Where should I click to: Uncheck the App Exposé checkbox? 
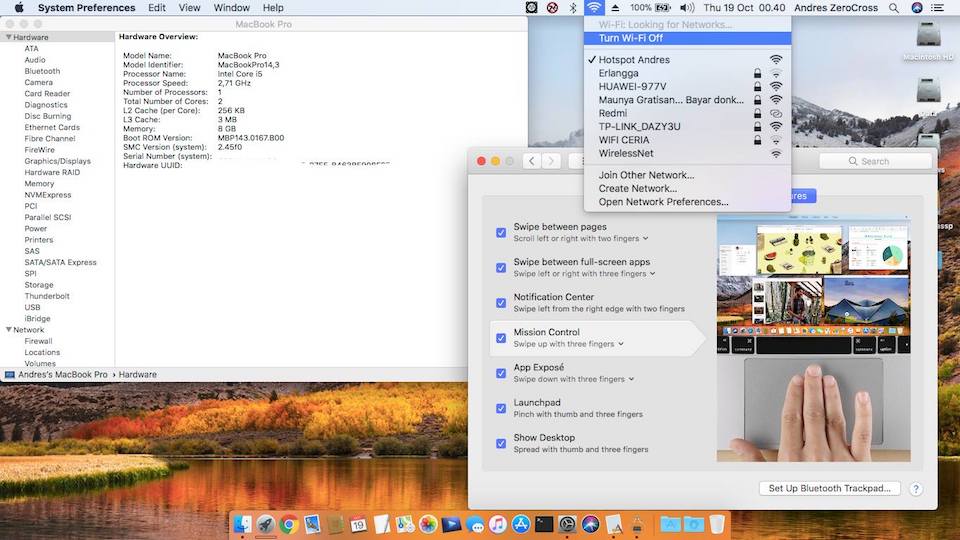(x=501, y=373)
